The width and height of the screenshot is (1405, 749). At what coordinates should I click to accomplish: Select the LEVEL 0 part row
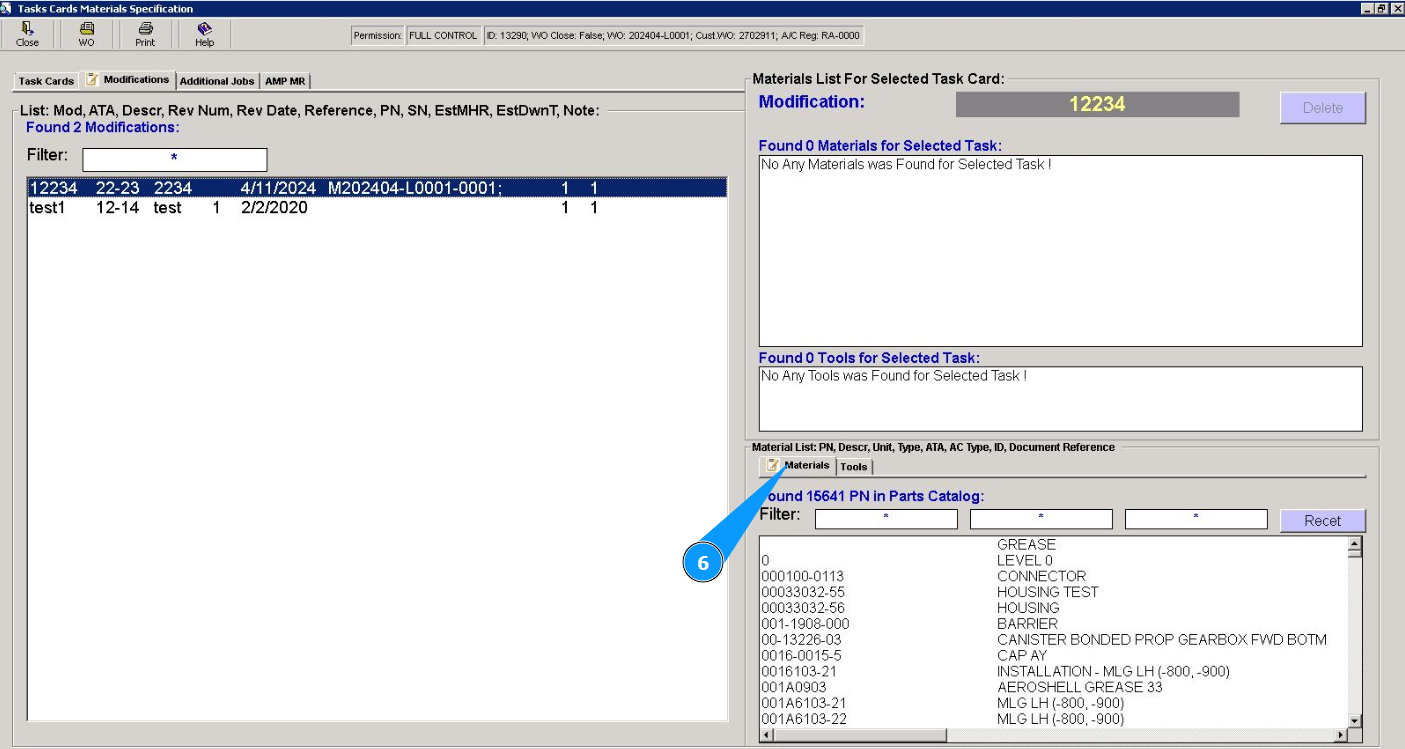pos(1053,560)
